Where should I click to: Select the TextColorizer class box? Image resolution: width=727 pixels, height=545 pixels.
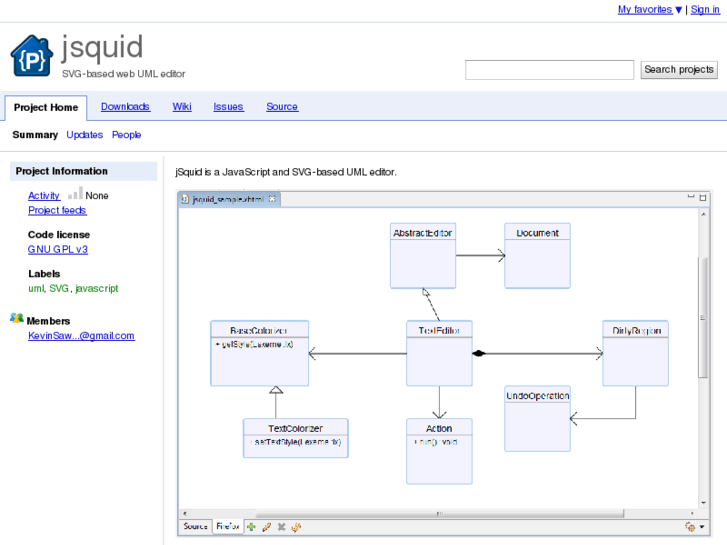click(x=296, y=438)
